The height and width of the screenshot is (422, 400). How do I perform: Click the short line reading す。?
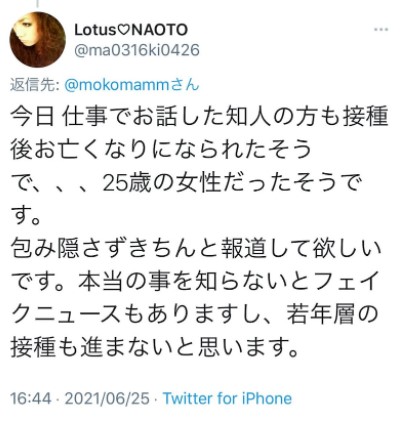pyautogui.click(x=26, y=216)
